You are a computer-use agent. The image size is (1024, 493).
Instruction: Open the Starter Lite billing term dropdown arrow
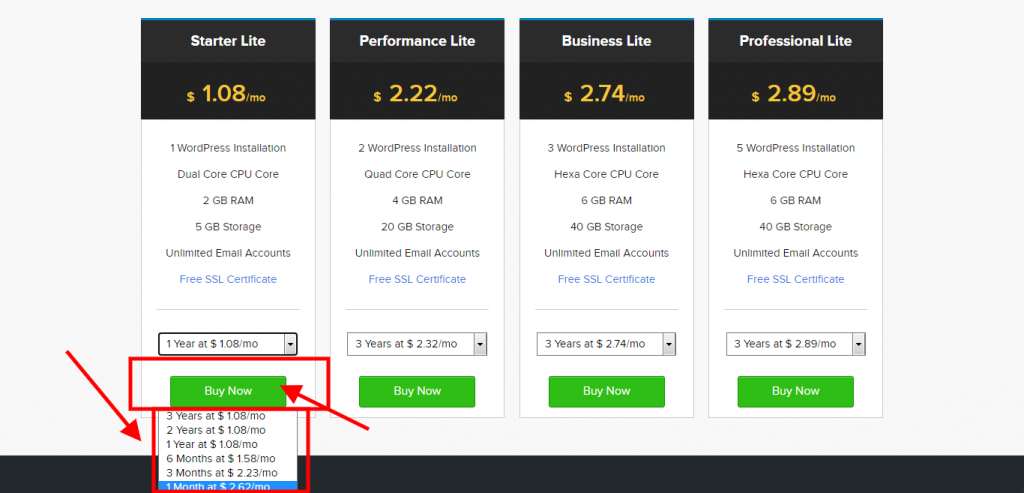pos(291,344)
